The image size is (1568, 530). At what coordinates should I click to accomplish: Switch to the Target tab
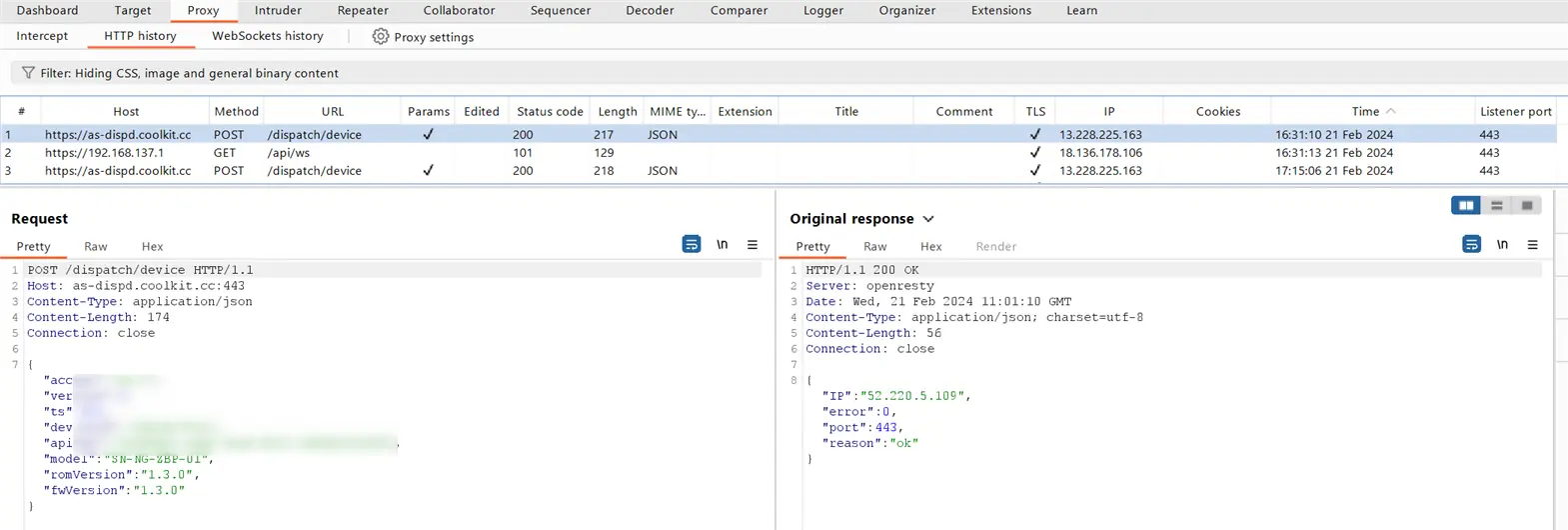coord(132,10)
